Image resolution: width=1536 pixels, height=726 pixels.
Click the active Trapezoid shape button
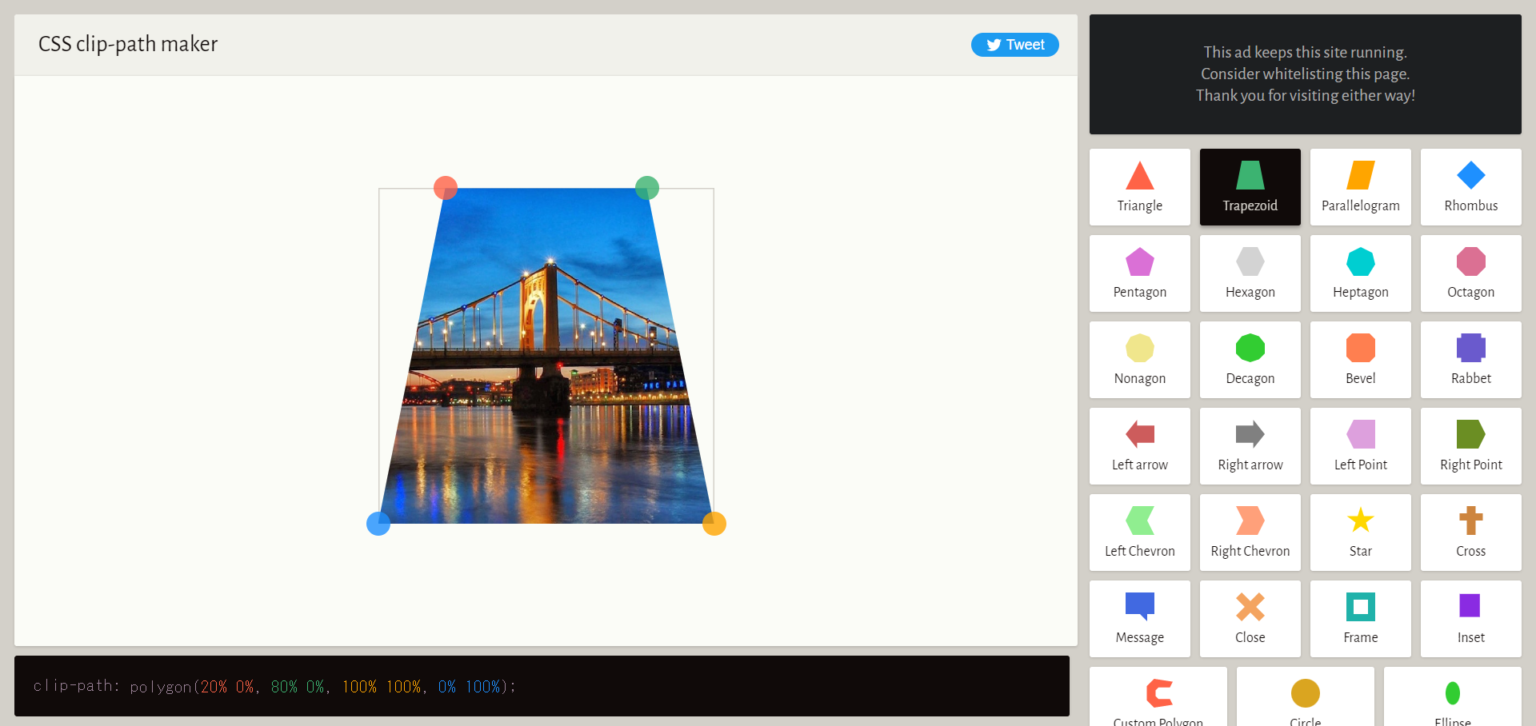1250,187
